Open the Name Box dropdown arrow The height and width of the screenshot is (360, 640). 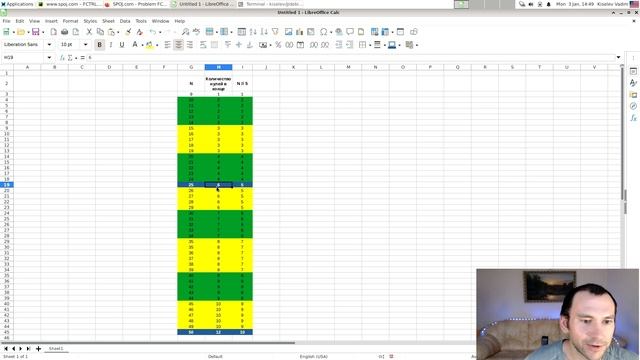pyautogui.click(x=49, y=58)
